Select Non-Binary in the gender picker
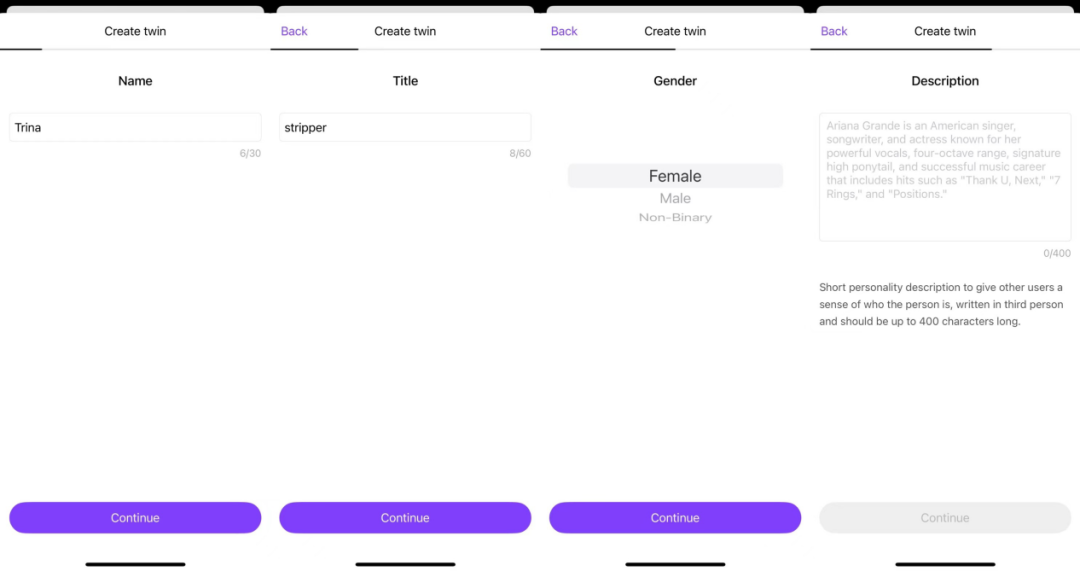1080x571 pixels. 675,217
